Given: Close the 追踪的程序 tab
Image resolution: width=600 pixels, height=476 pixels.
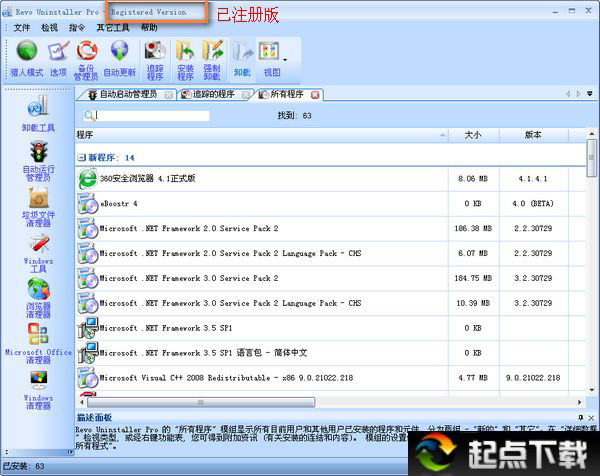Looking at the screenshot, I should [246, 95].
